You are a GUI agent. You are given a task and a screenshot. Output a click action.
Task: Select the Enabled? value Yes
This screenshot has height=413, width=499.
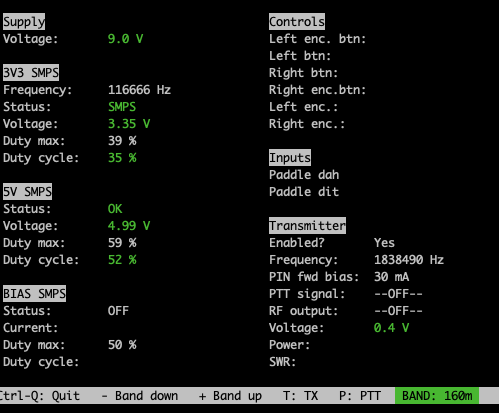point(384,243)
